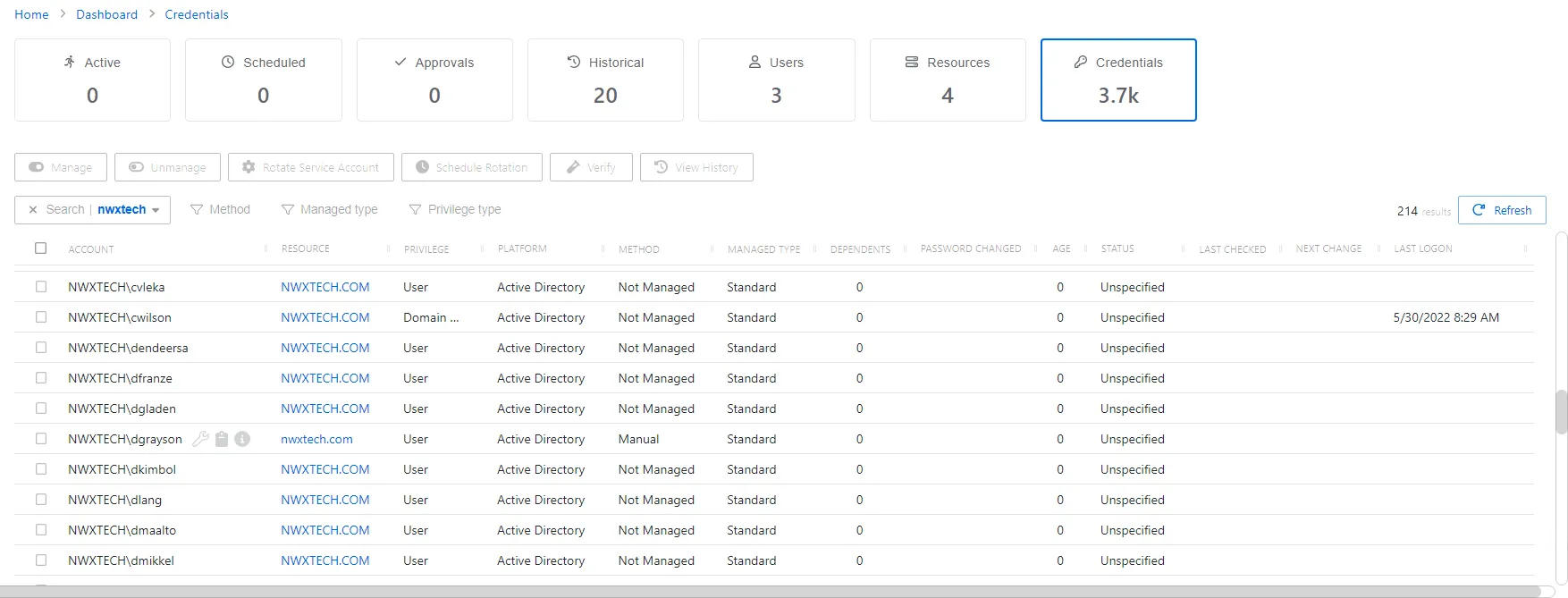Check the NWXTECH\dendeersa row checkbox
The width and height of the screenshot is (1568, 598).
click(x=41, y=348)
